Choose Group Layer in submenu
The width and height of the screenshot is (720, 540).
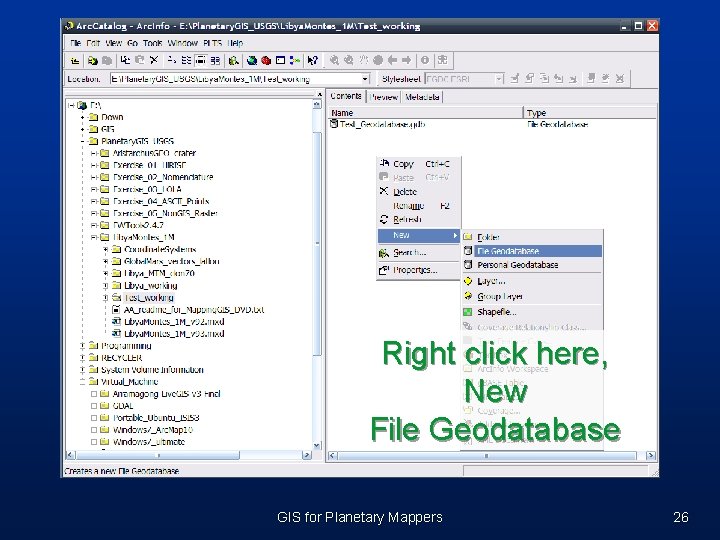tap(532, 296)
